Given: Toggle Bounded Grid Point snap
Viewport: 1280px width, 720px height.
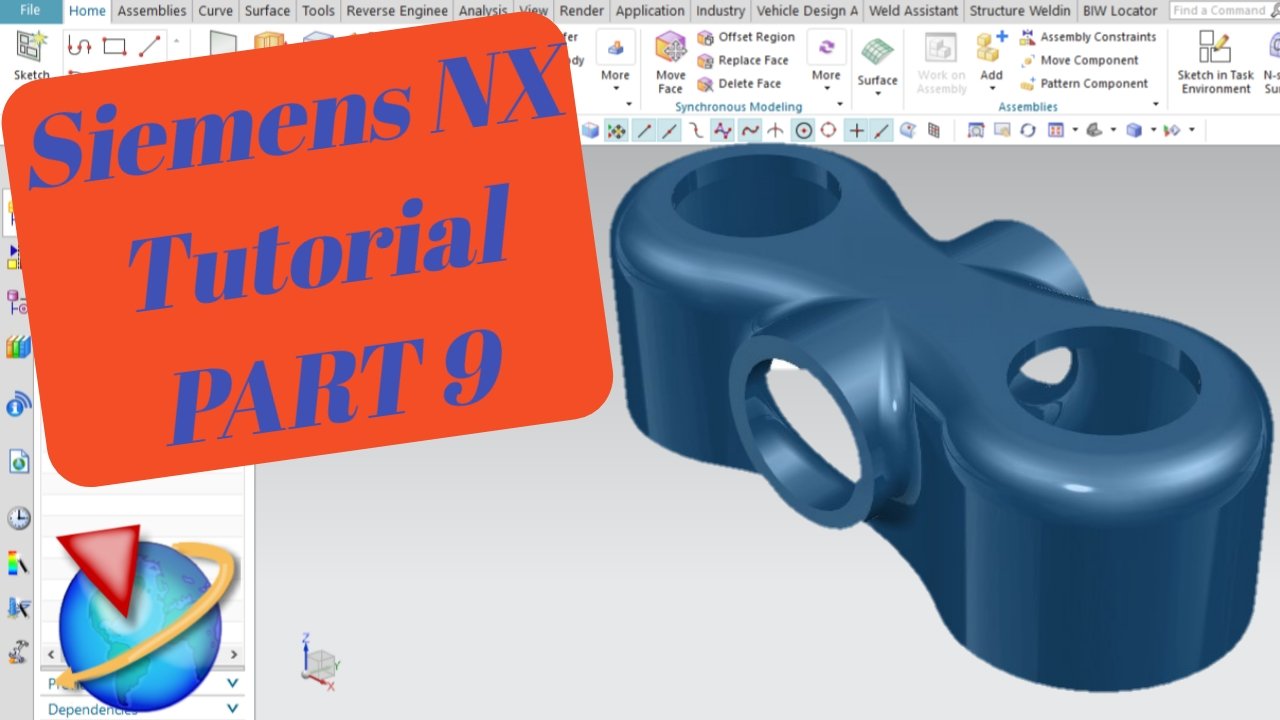Looking at the screenshot, I should click(x=934, y=130).
